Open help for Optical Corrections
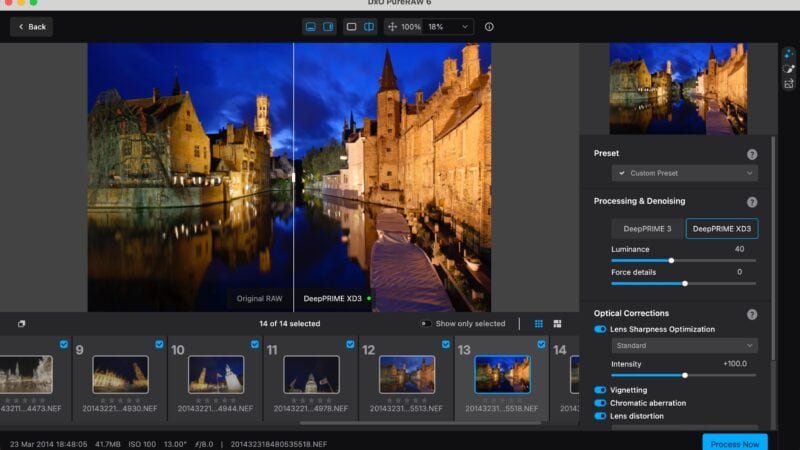The image size is (800, 450). (x=752, y=314)
